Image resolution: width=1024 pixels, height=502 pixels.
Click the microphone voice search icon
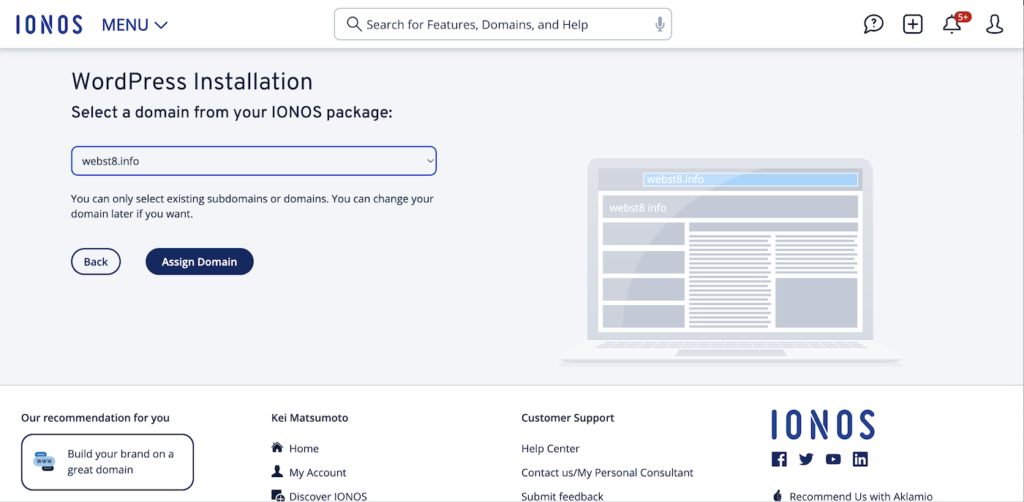(x=659, y=25)
